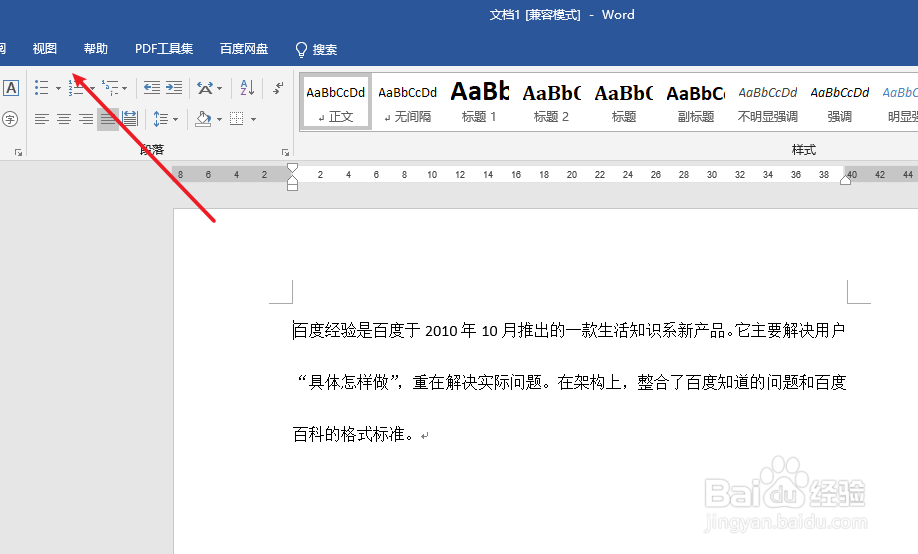Expand shading color dropdown

click(220, 119)
